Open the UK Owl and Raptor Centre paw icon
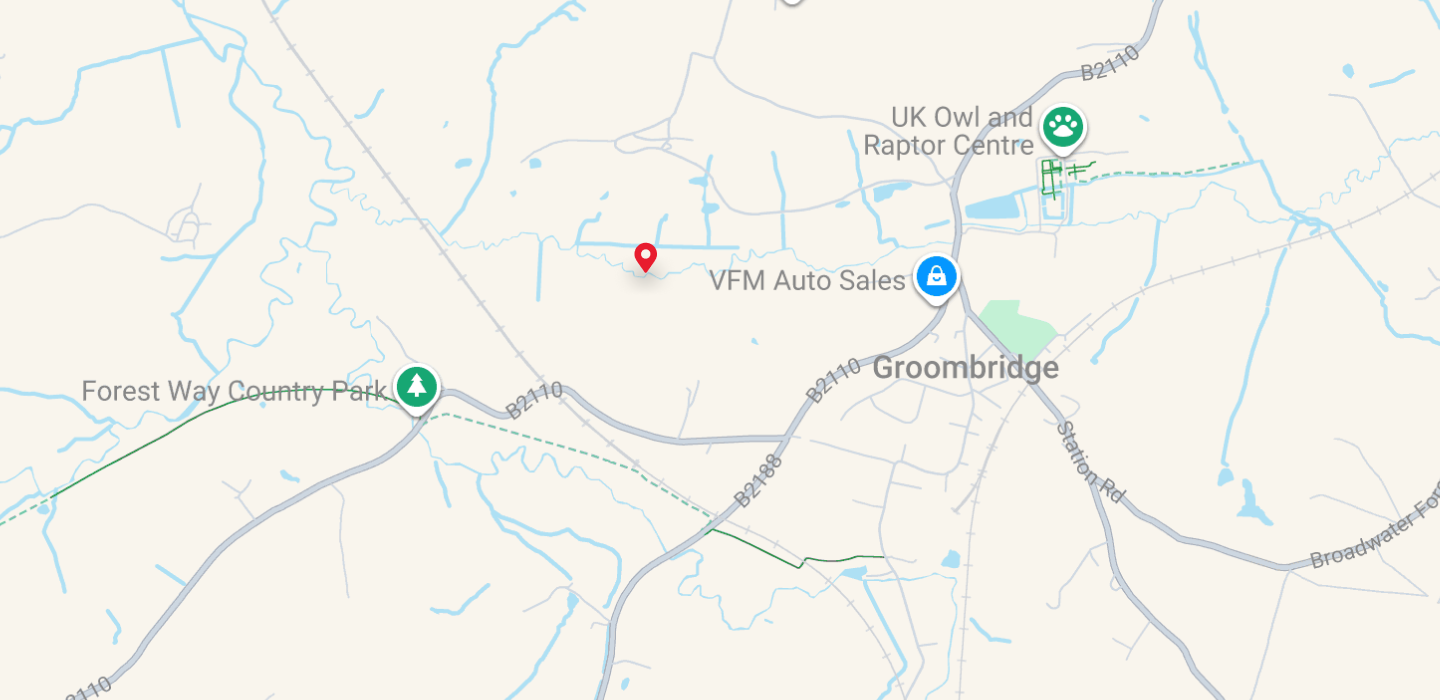 pos(1062,127)
